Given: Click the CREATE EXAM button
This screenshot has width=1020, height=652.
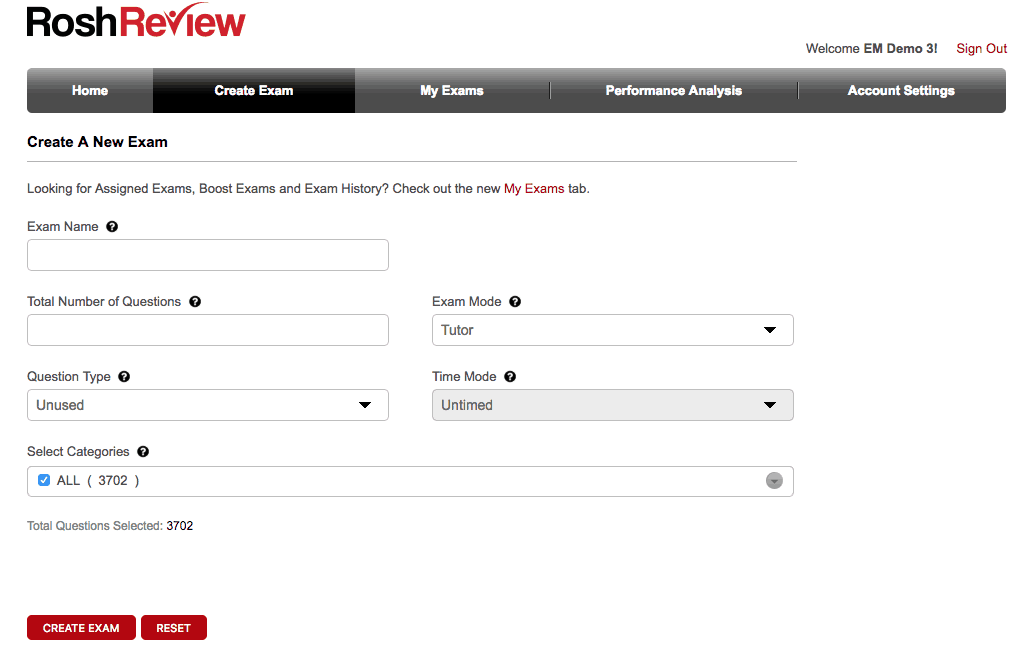Looking at the screenshot, I should click(x=81, y=627).
